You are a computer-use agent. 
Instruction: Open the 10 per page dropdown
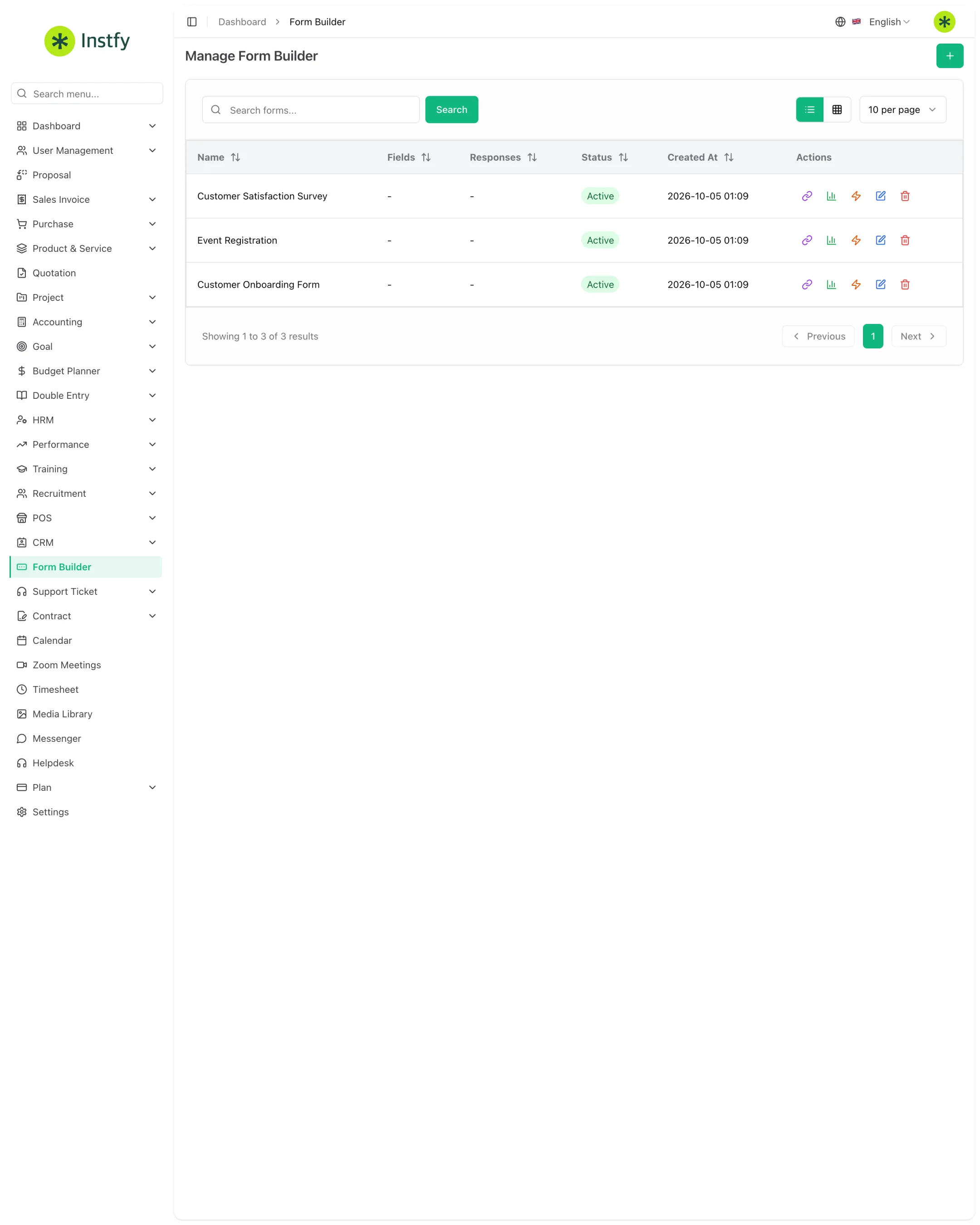902,110
